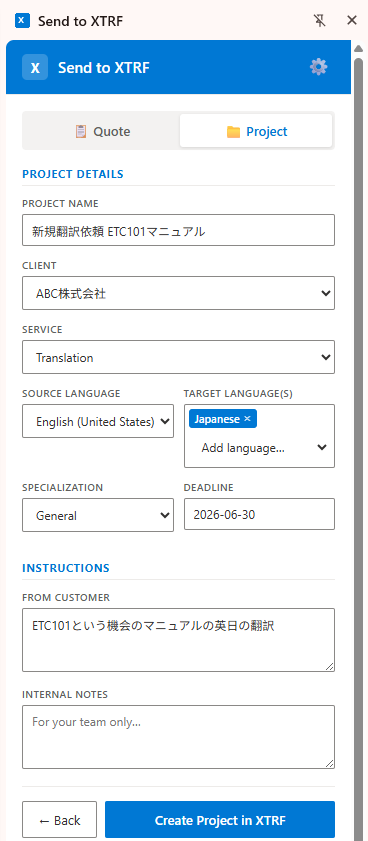Click Create Project in XTRF button

tap(220, 820)
